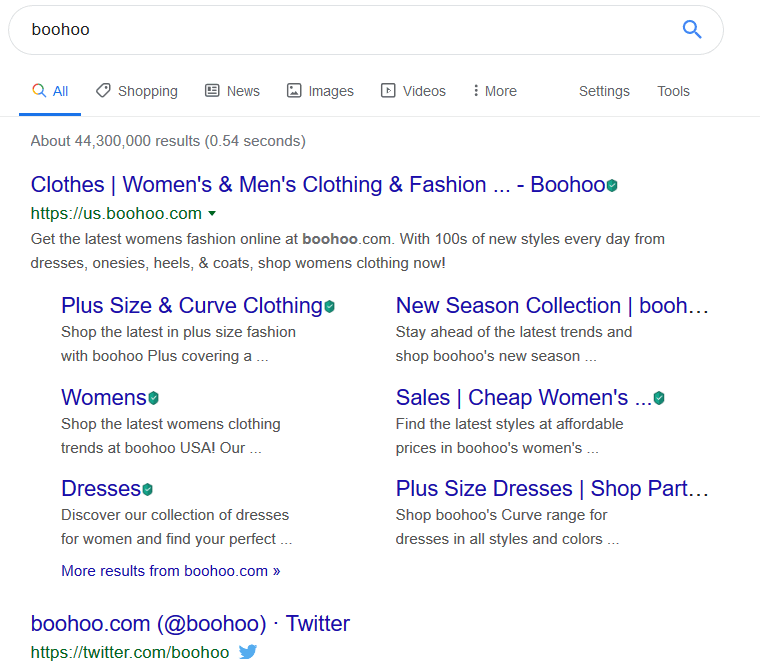Click the colored magnifier icon beside All
The image size is (760, 669).
[39, 90]
